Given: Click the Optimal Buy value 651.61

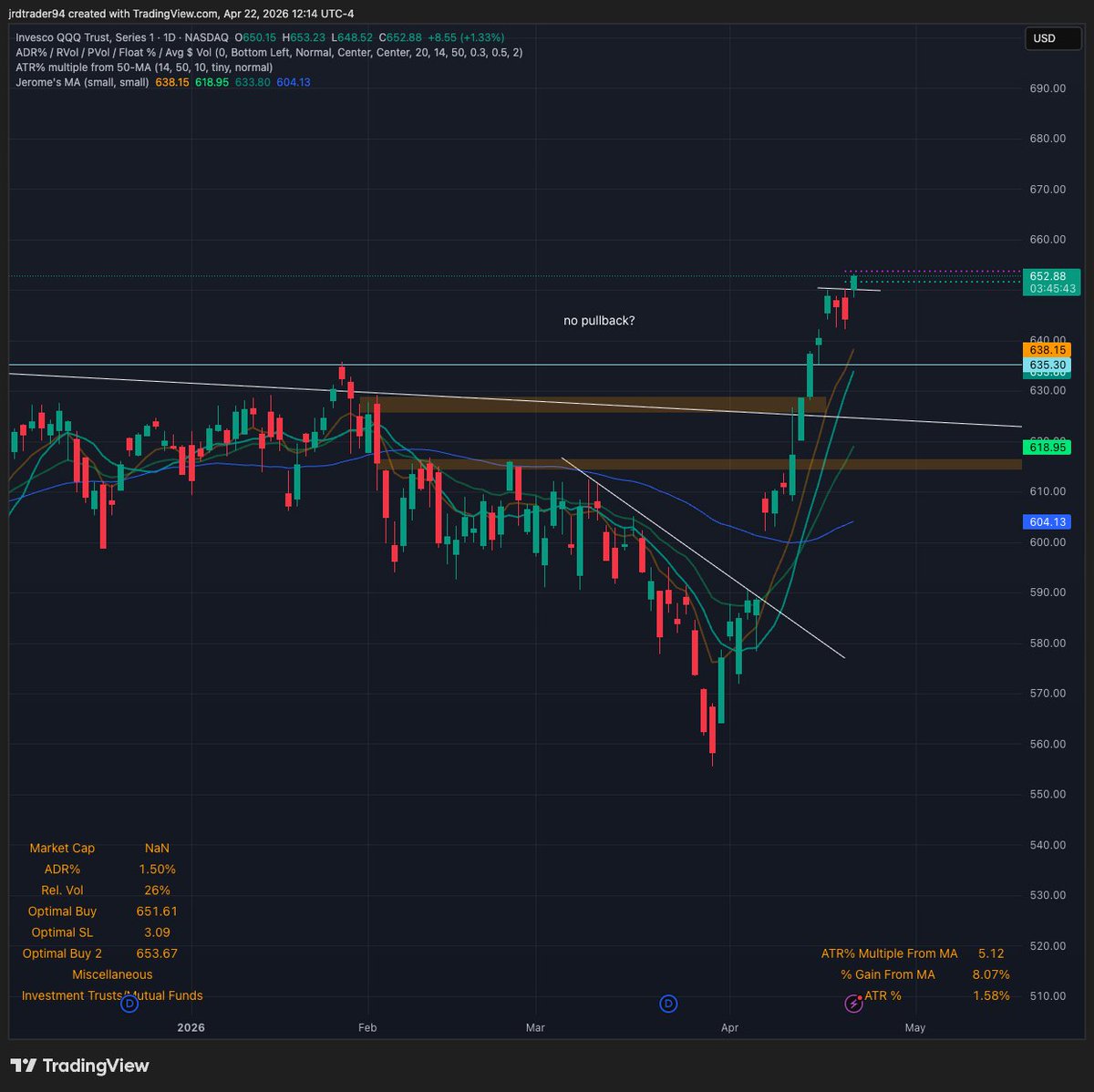Looking at the screenshot, I should click(157, 912).
